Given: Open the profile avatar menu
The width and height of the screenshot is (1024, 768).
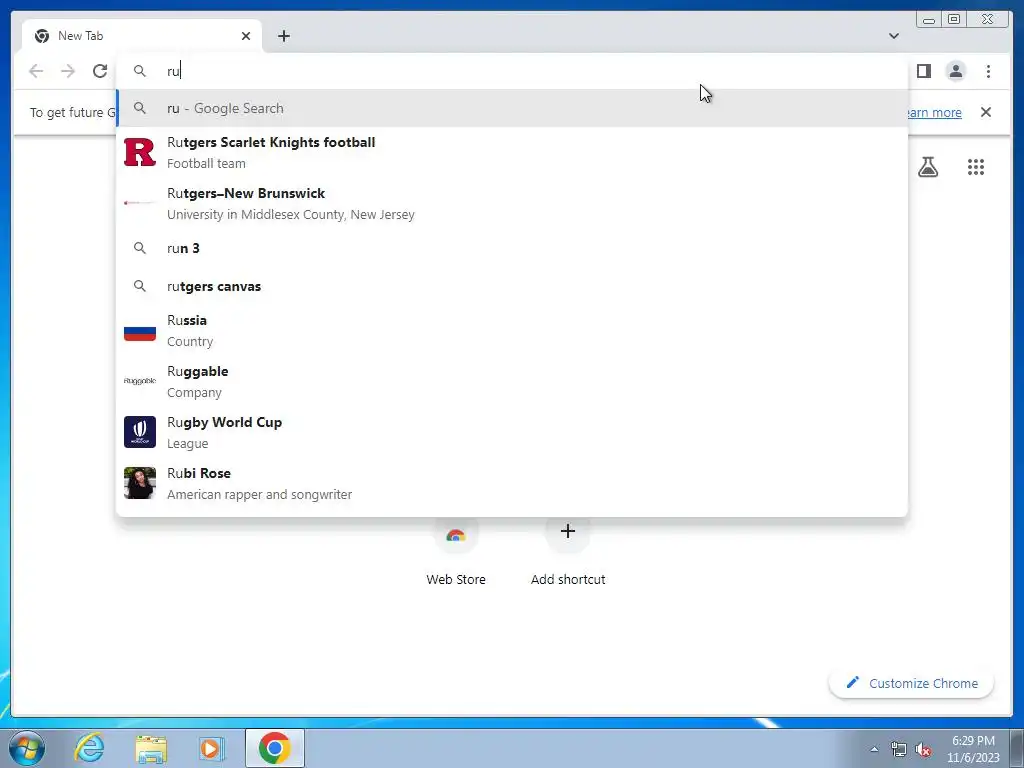Looking at the screenshot, I should (x=955, y=71).
